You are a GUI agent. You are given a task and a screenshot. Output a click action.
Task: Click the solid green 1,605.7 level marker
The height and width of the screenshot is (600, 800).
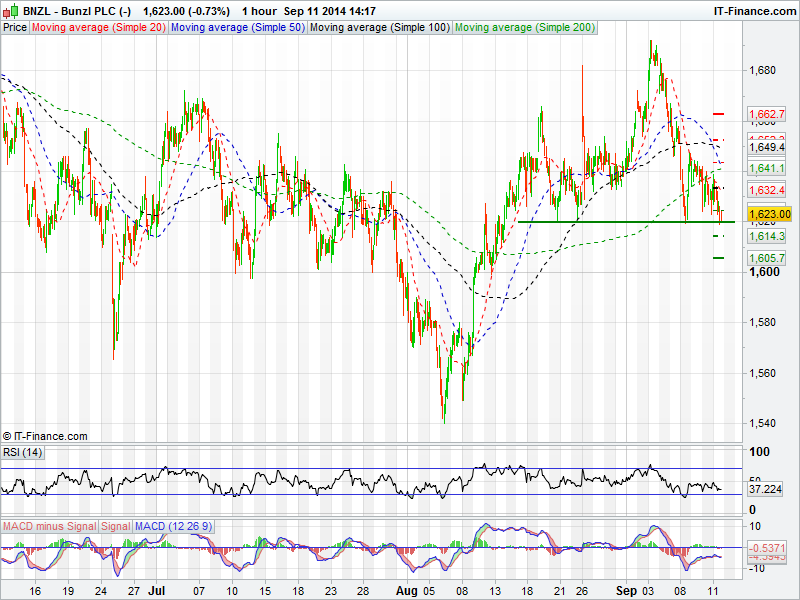click(x=718, y=258)
